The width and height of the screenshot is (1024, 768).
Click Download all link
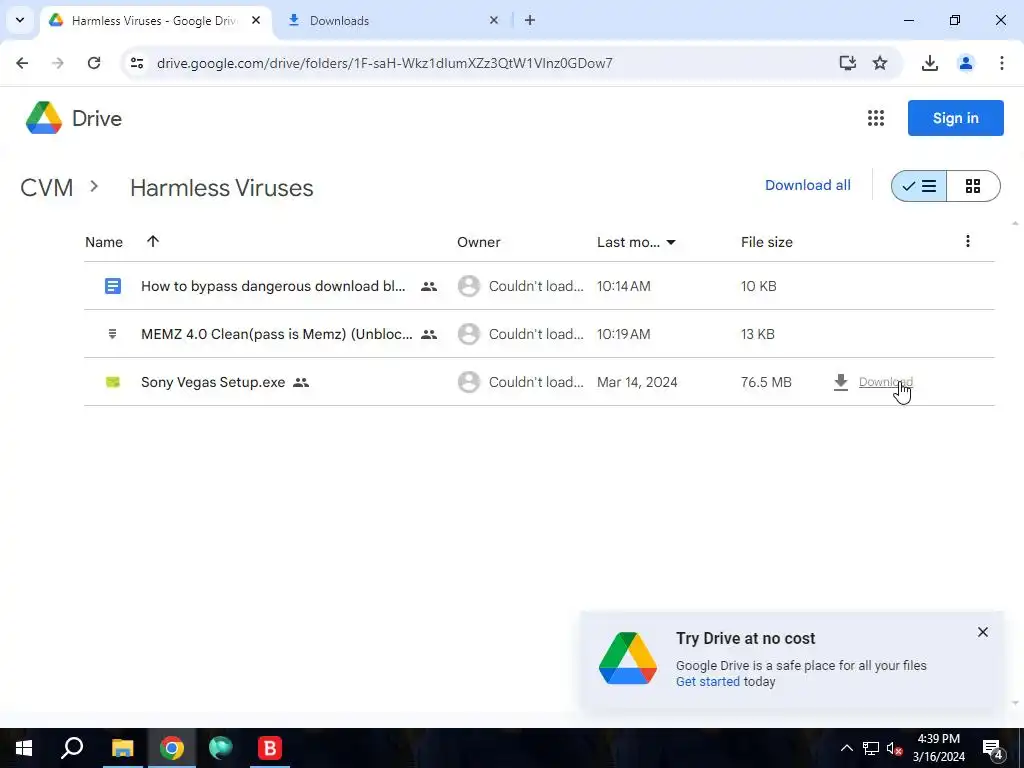(x=808, y=185)
